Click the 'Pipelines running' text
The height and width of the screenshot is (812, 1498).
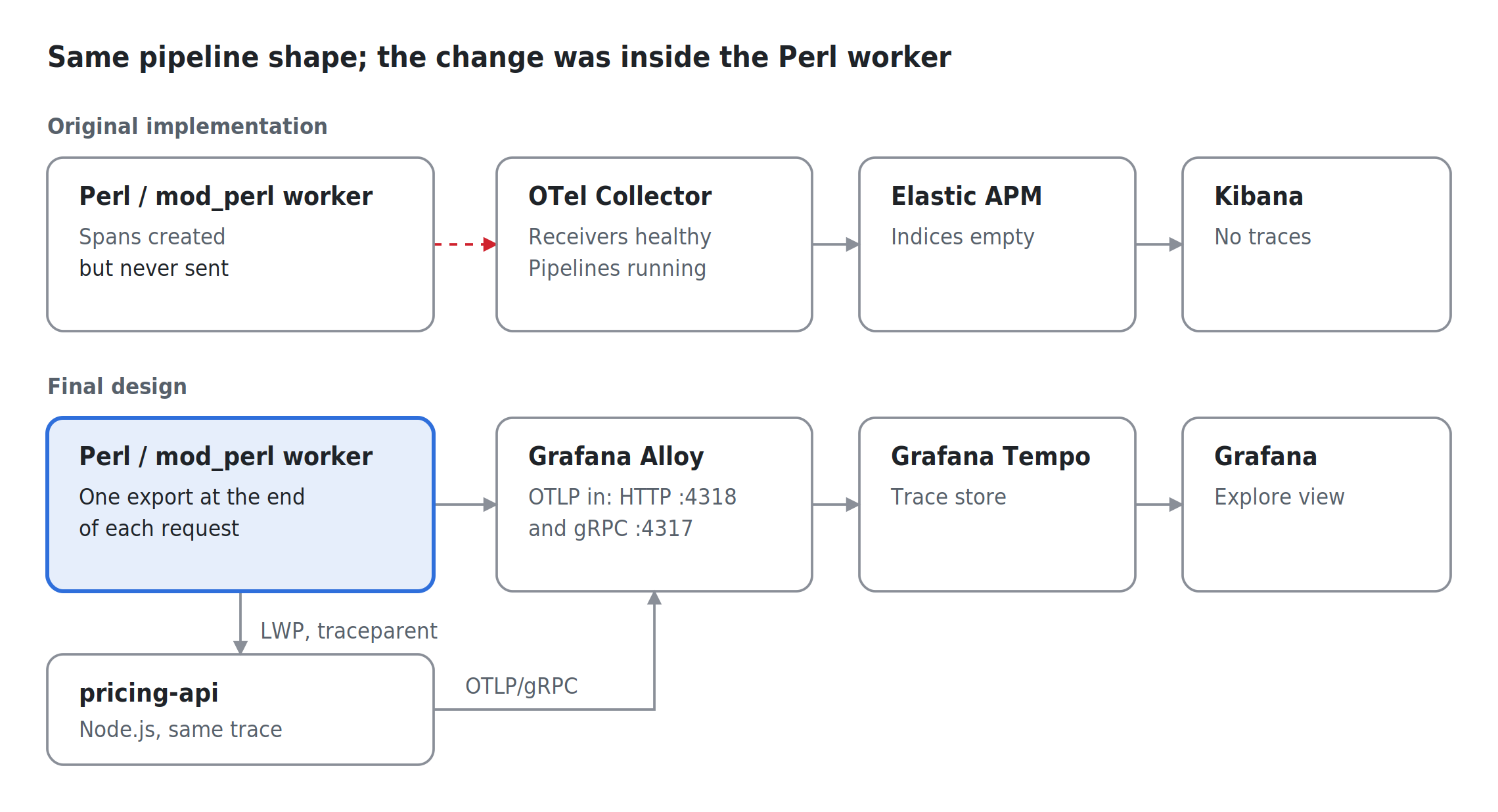617,268
